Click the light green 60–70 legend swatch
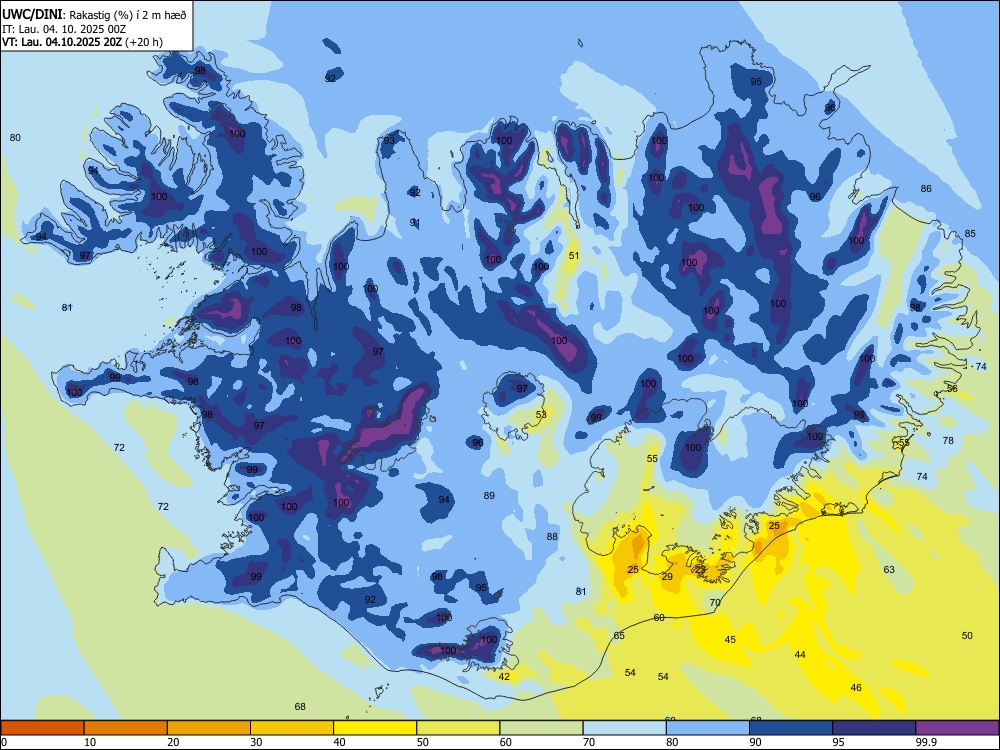 [x=541, y=728]
